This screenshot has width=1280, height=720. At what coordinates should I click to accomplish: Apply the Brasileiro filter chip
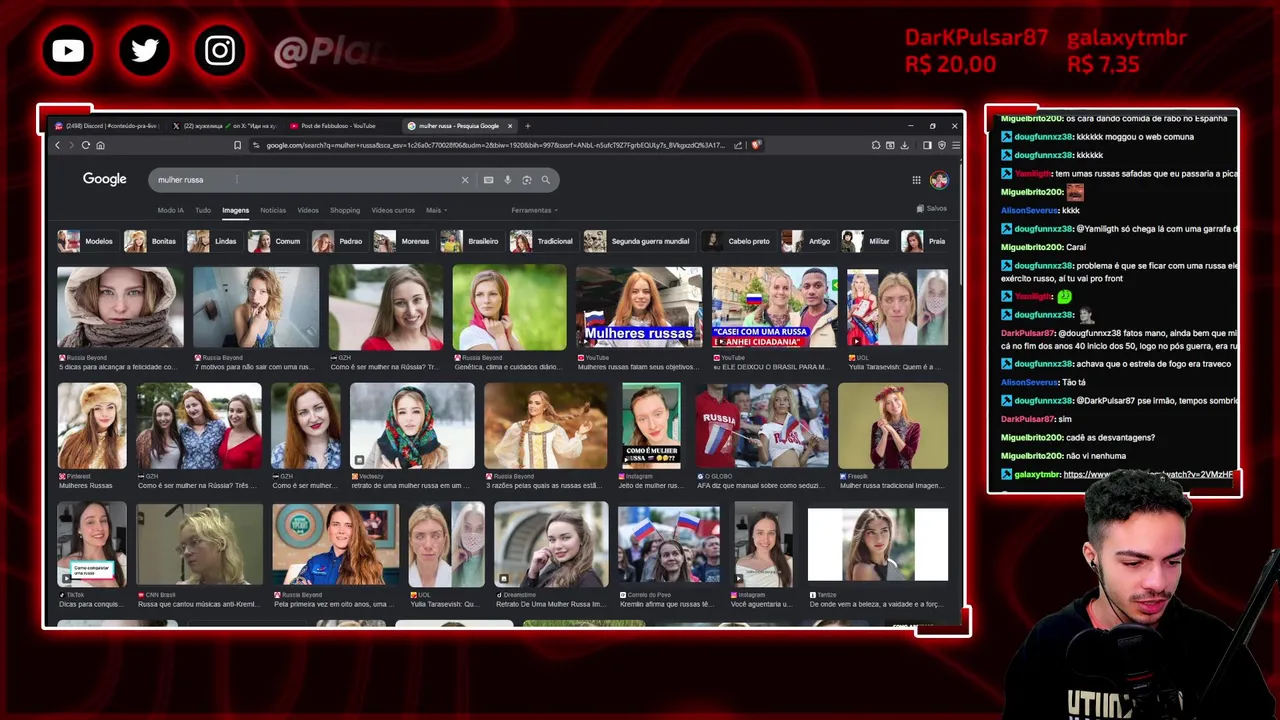(x=470, y=241)
